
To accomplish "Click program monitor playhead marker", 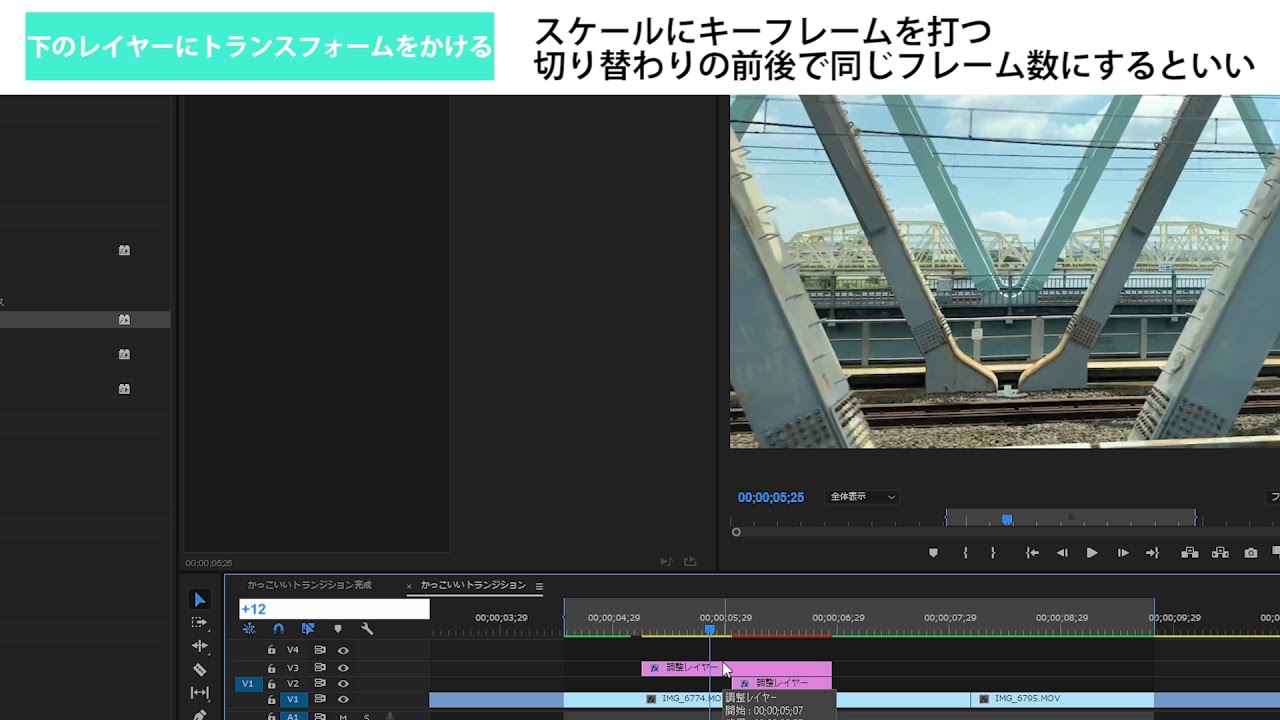I will [1007, 519].
